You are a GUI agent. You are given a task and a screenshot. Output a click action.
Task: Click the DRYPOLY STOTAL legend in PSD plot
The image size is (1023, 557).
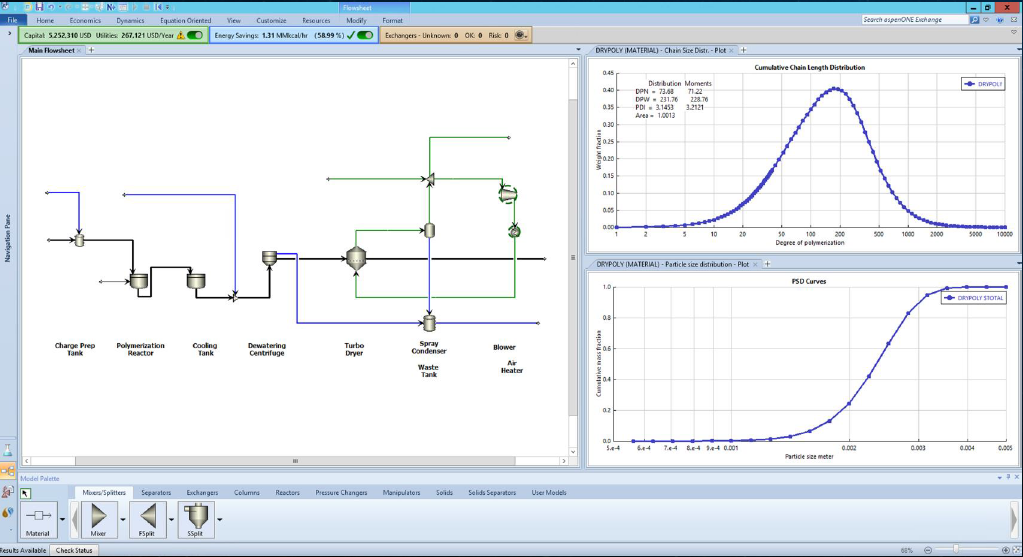pos(974,297)
